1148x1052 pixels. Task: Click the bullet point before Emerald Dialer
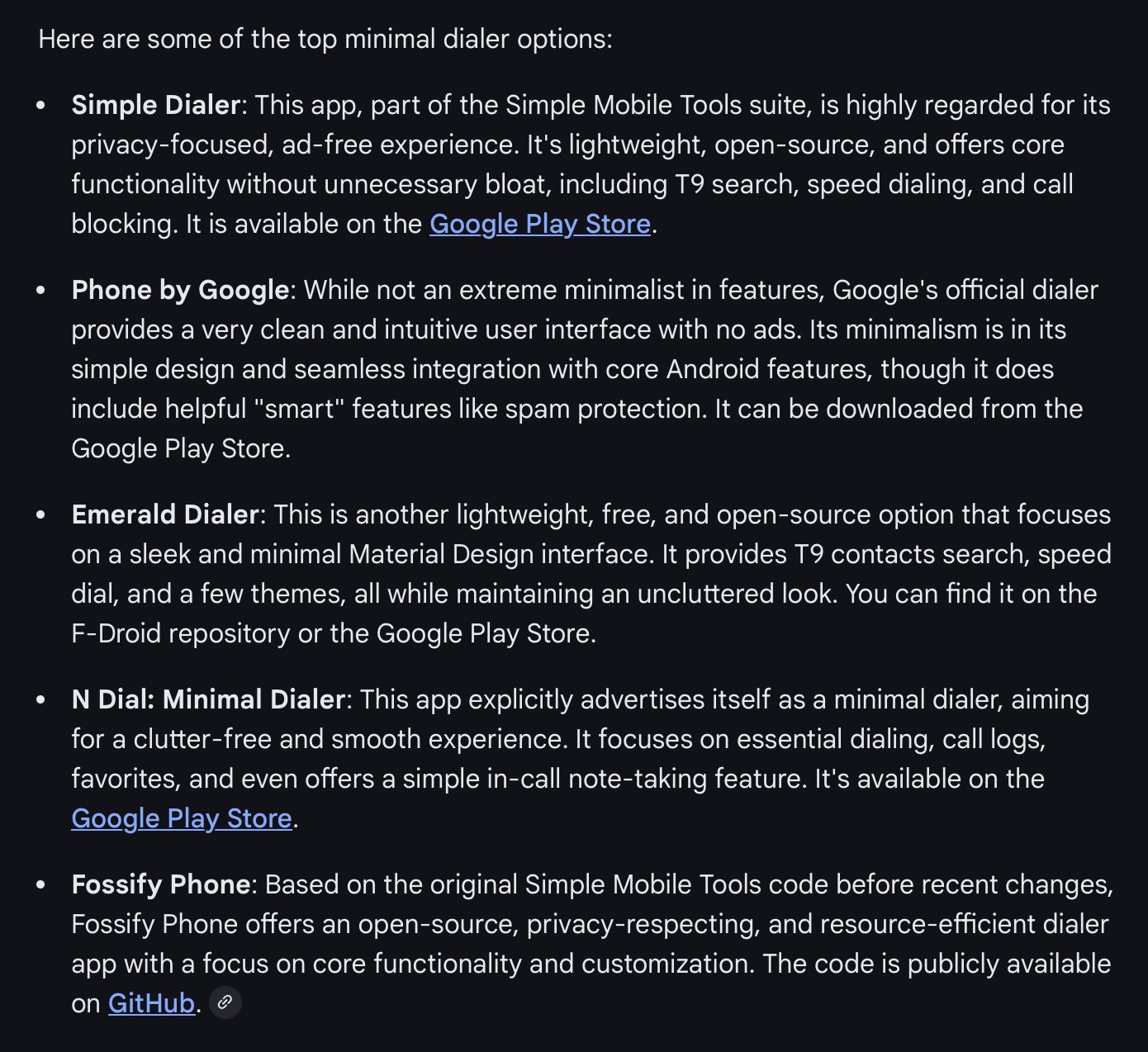(x=41, y=515)
